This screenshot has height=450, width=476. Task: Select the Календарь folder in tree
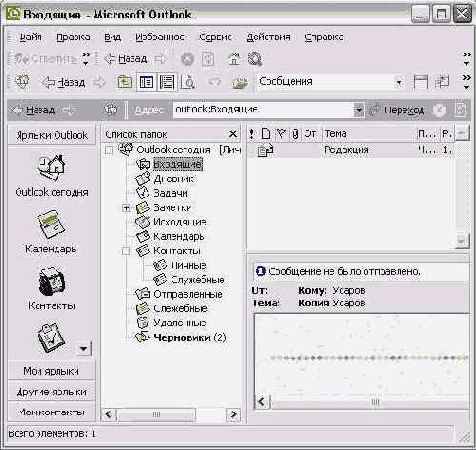click(x=178, y=236)
